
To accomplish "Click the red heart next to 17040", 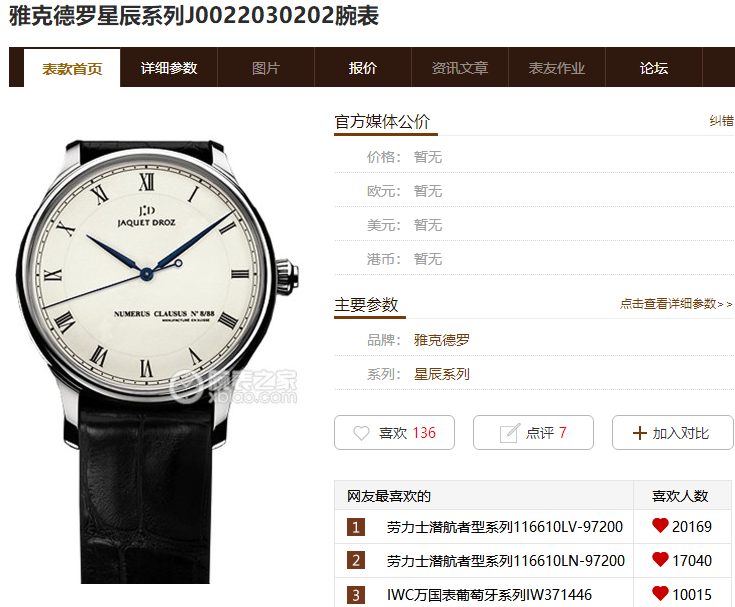I will pyautogui.click(x=660, y=560).
